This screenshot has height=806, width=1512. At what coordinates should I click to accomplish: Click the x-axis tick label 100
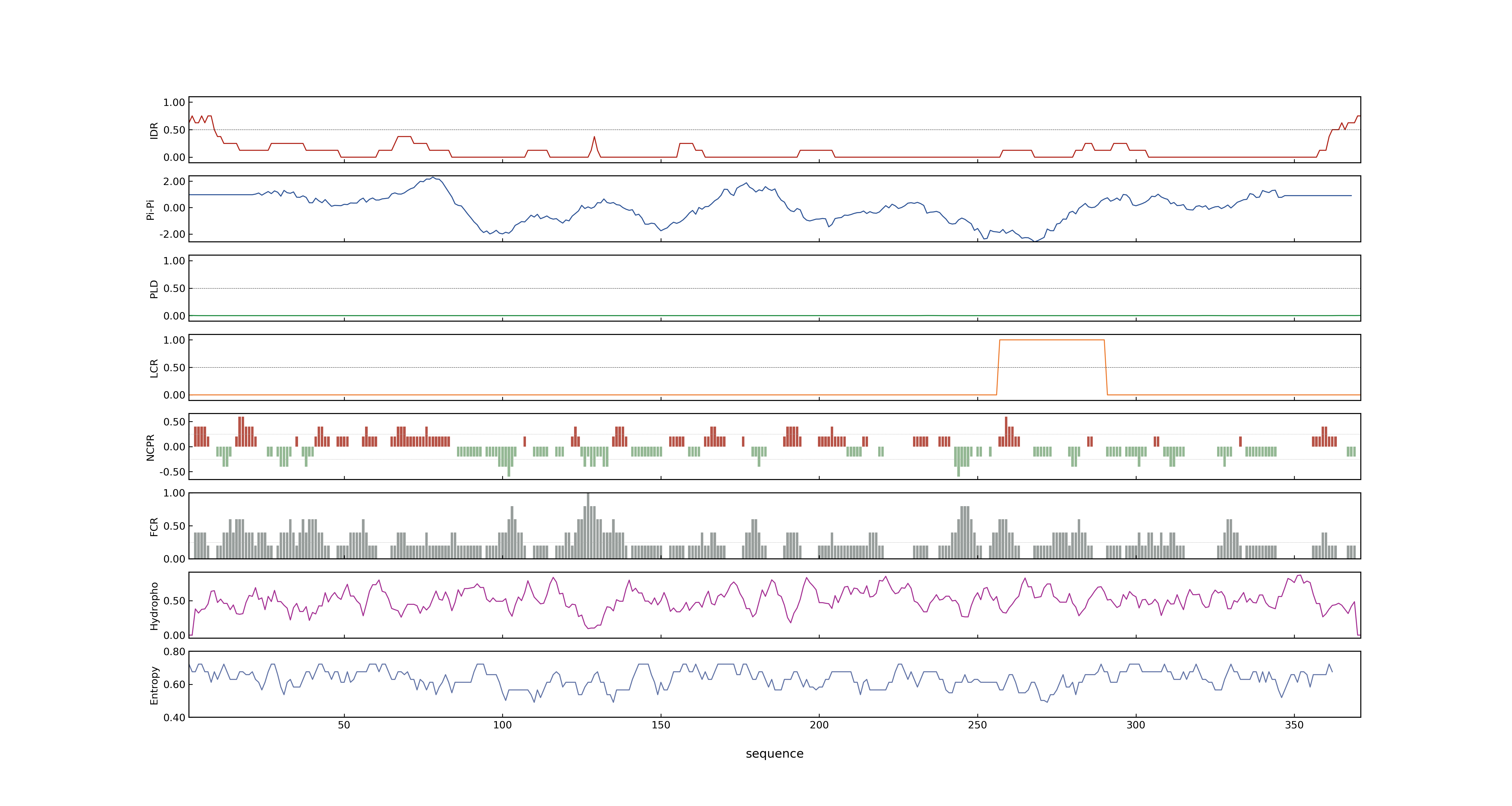tap(502, 725)
